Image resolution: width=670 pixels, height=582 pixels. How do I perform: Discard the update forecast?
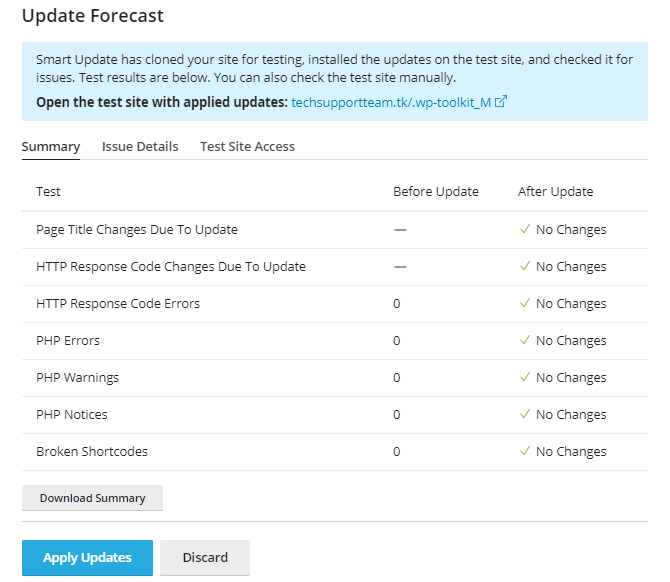[x=205, y=558]
